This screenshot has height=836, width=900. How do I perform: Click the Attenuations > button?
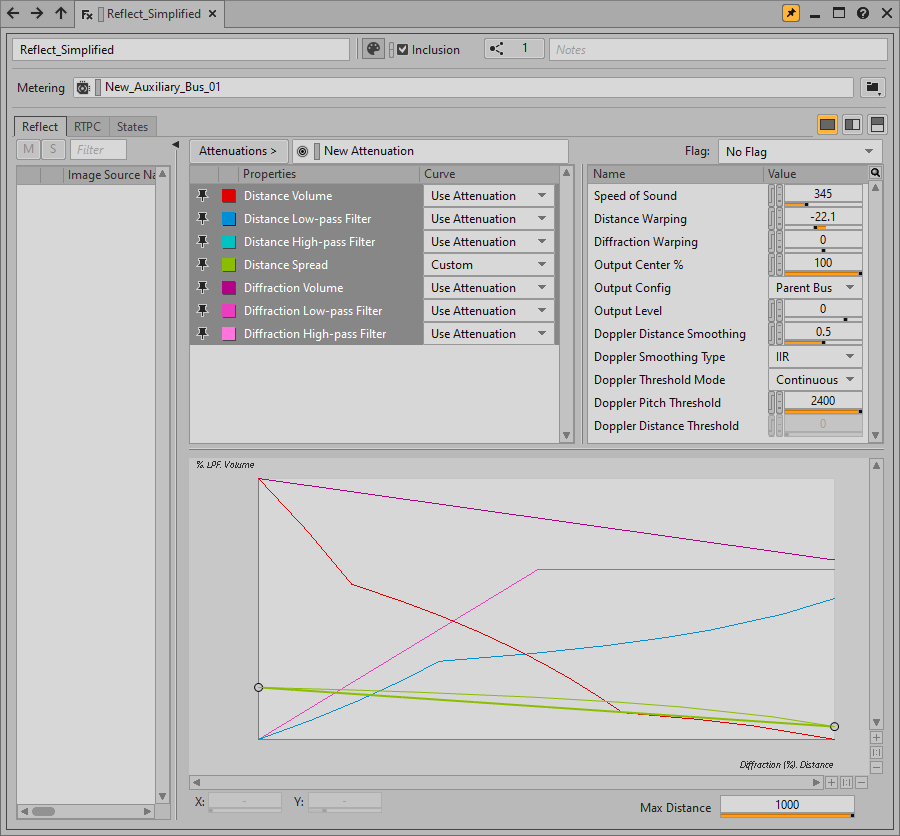point(238,151)
